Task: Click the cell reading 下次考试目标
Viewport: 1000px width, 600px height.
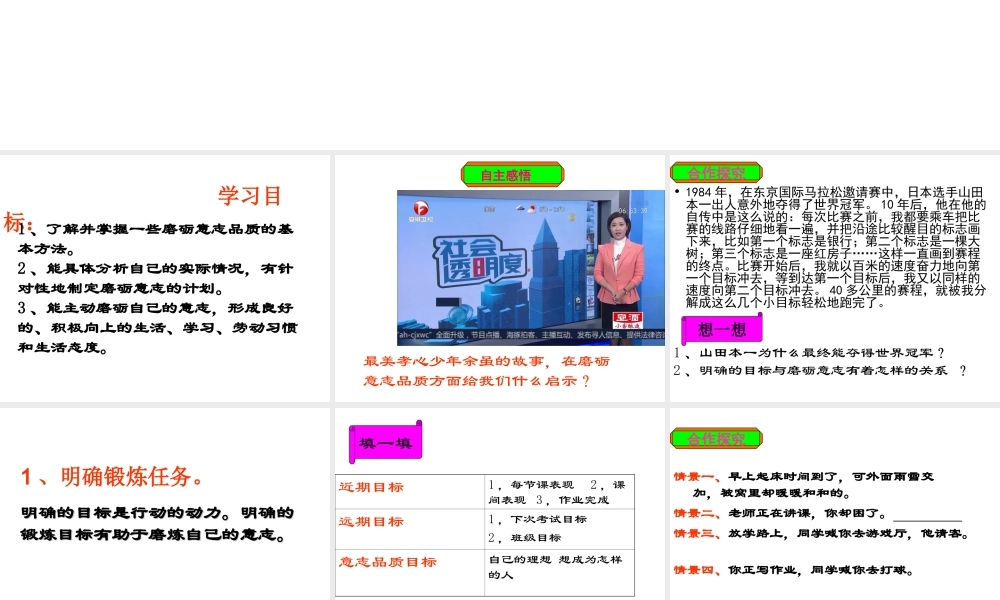Action: point(559,529)
